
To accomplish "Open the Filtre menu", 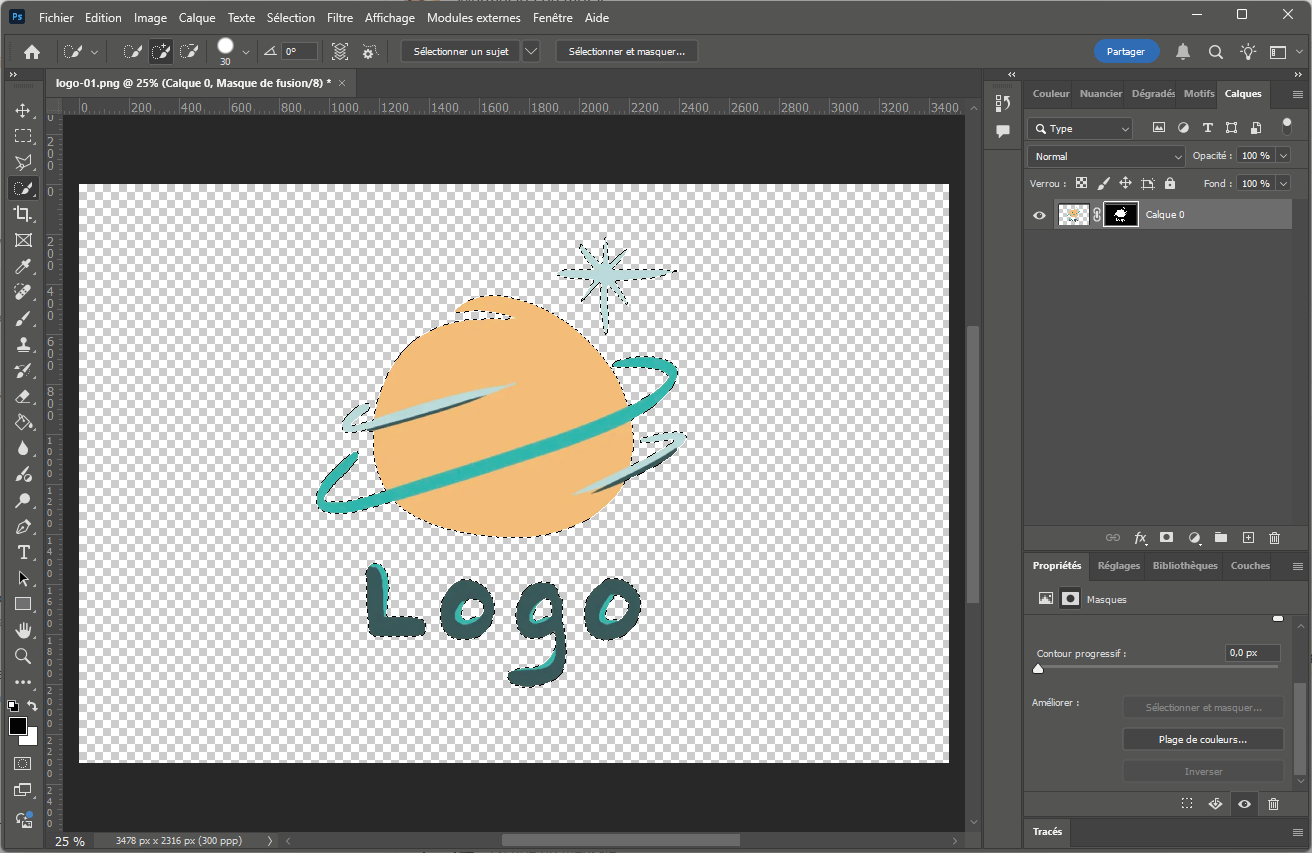I will pyautogui.click(x=340, y=18).
